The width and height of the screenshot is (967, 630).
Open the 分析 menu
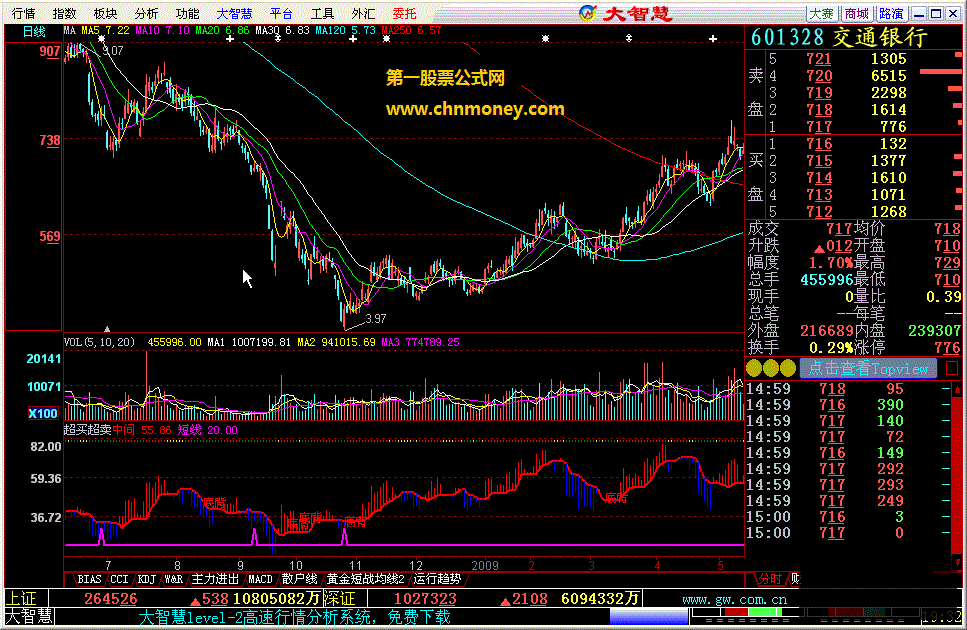coord(146,13)
